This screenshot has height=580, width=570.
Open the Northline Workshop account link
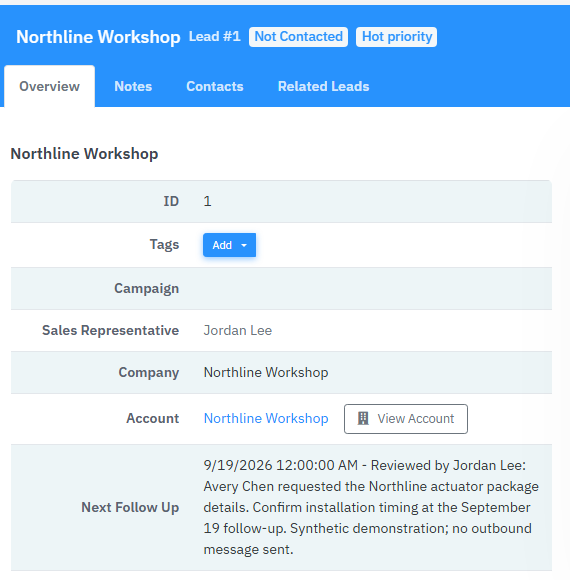266,418
